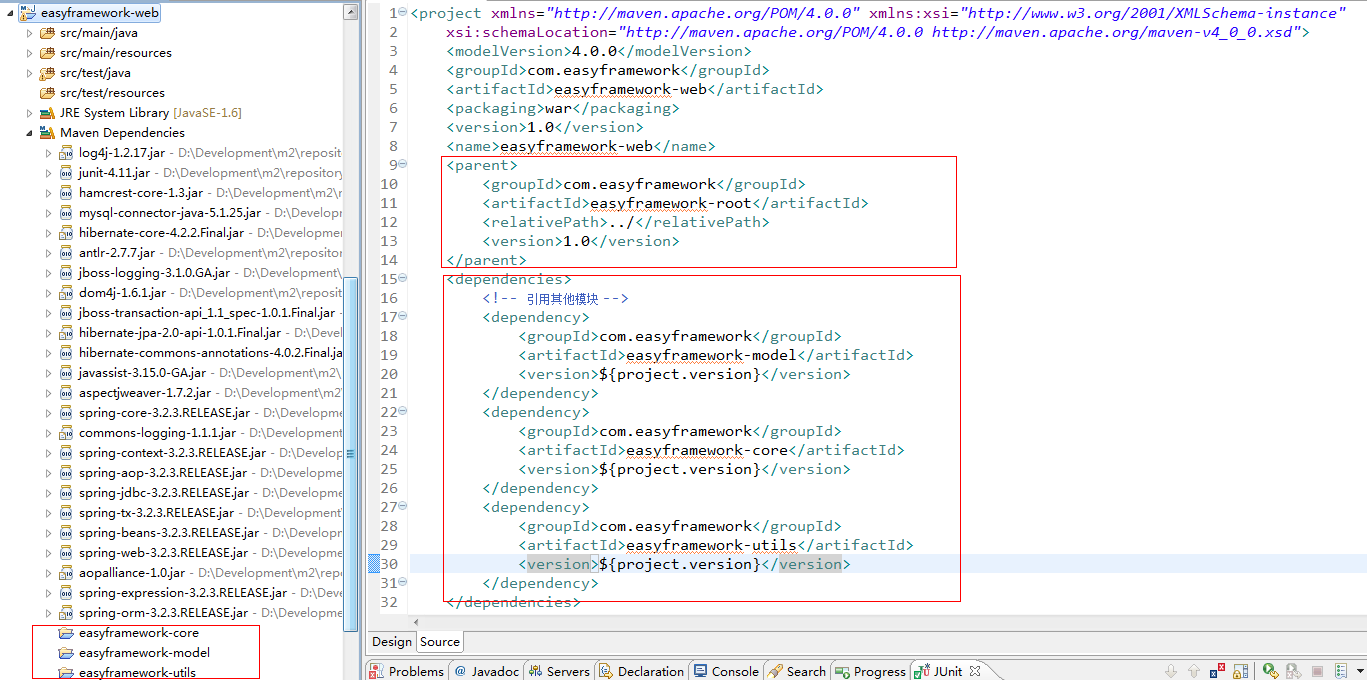Click the easyframework-core project folder icon
This screenshot has width=1367, height=680.
coord(66,633)
